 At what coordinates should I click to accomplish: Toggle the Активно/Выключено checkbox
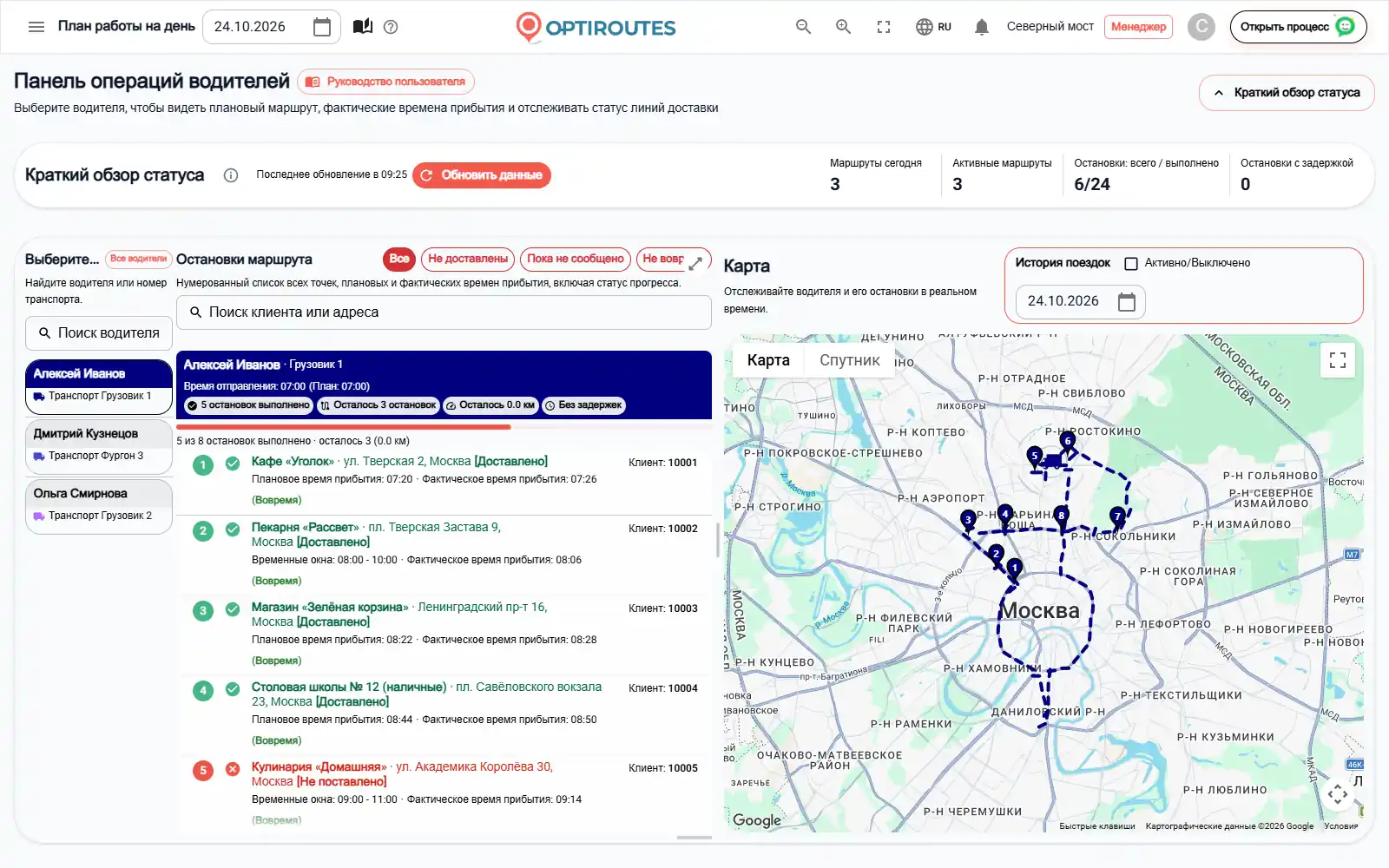[1131, 263]
